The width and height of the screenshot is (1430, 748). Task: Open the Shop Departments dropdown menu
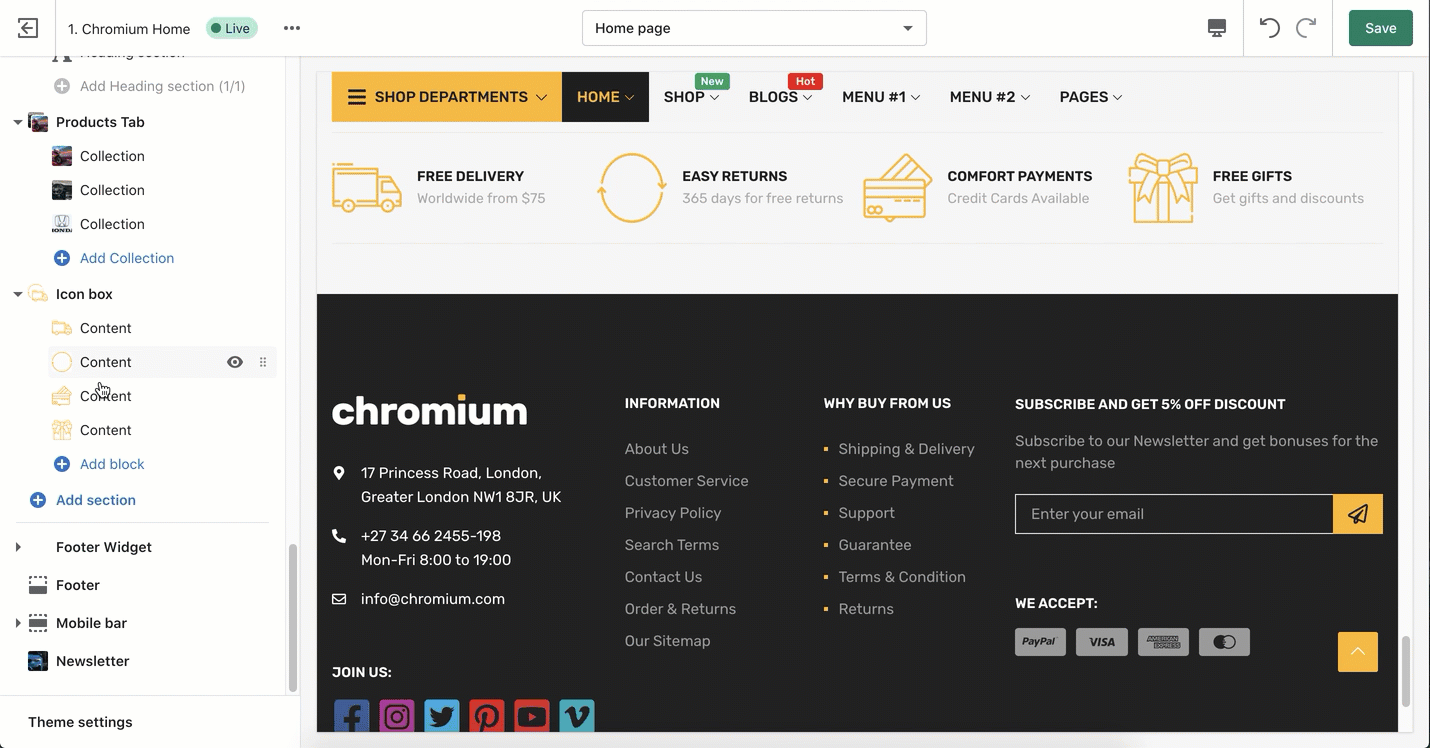coord(447,97)
